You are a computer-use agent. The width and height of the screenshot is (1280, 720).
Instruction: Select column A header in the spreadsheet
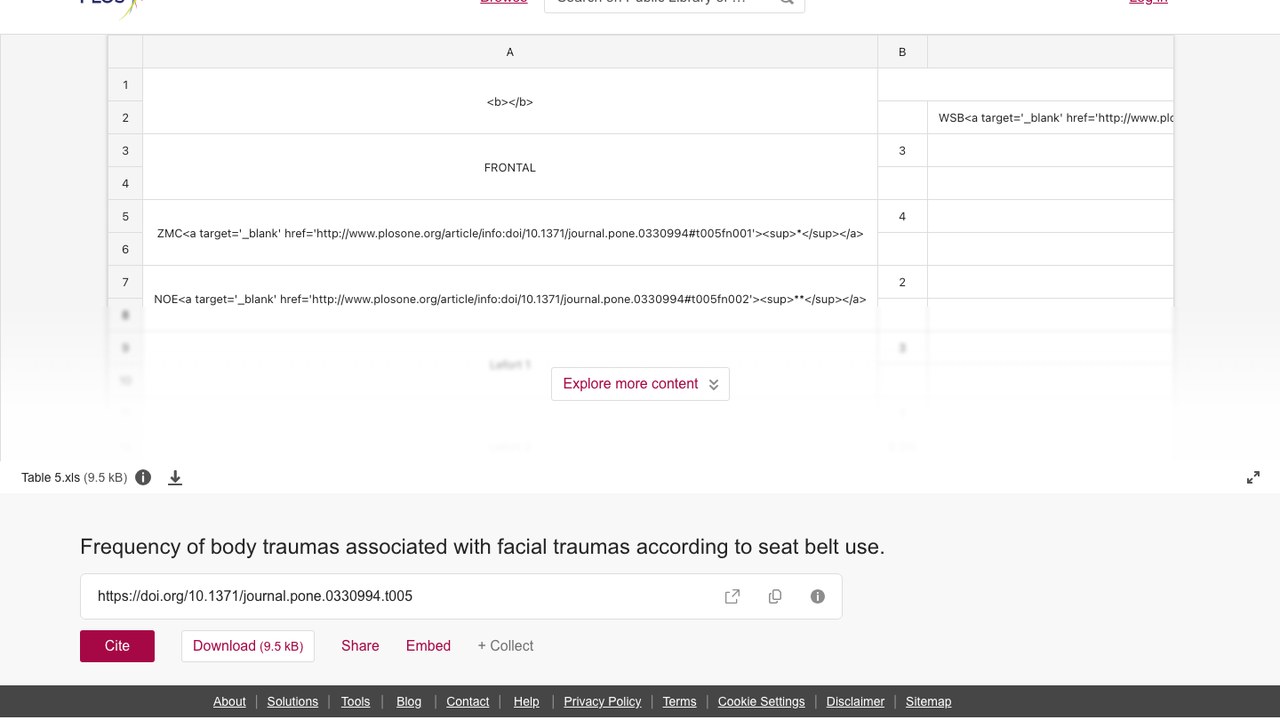tap(510, 52)
